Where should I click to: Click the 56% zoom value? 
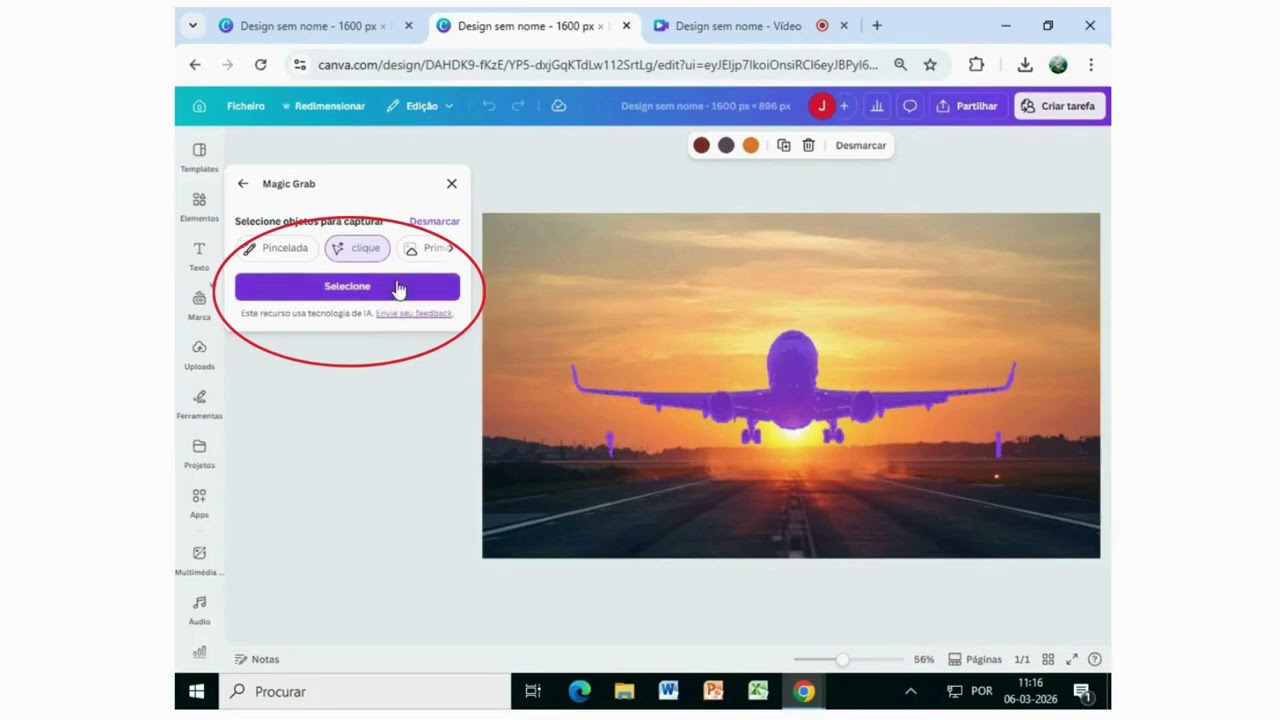924,659
